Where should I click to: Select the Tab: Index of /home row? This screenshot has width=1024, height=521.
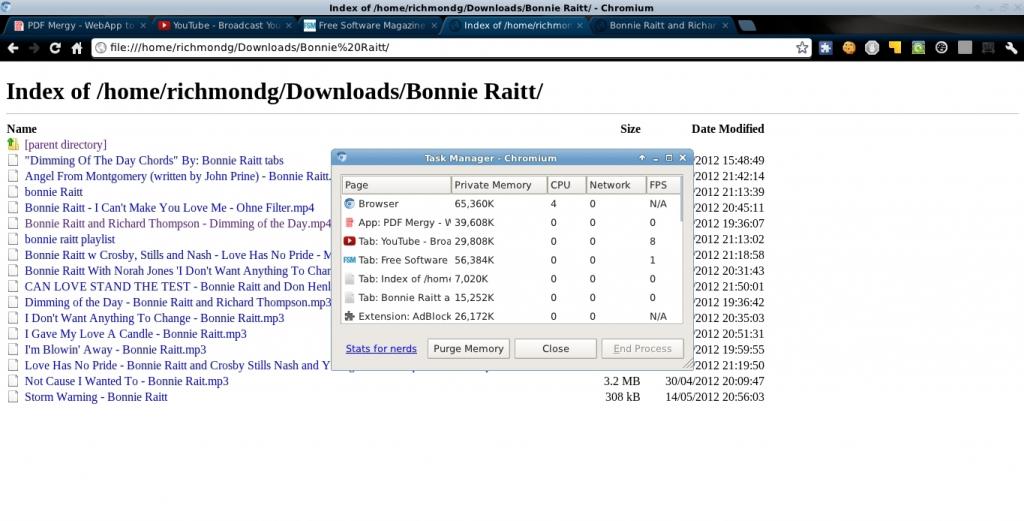[x=511, y=279]
